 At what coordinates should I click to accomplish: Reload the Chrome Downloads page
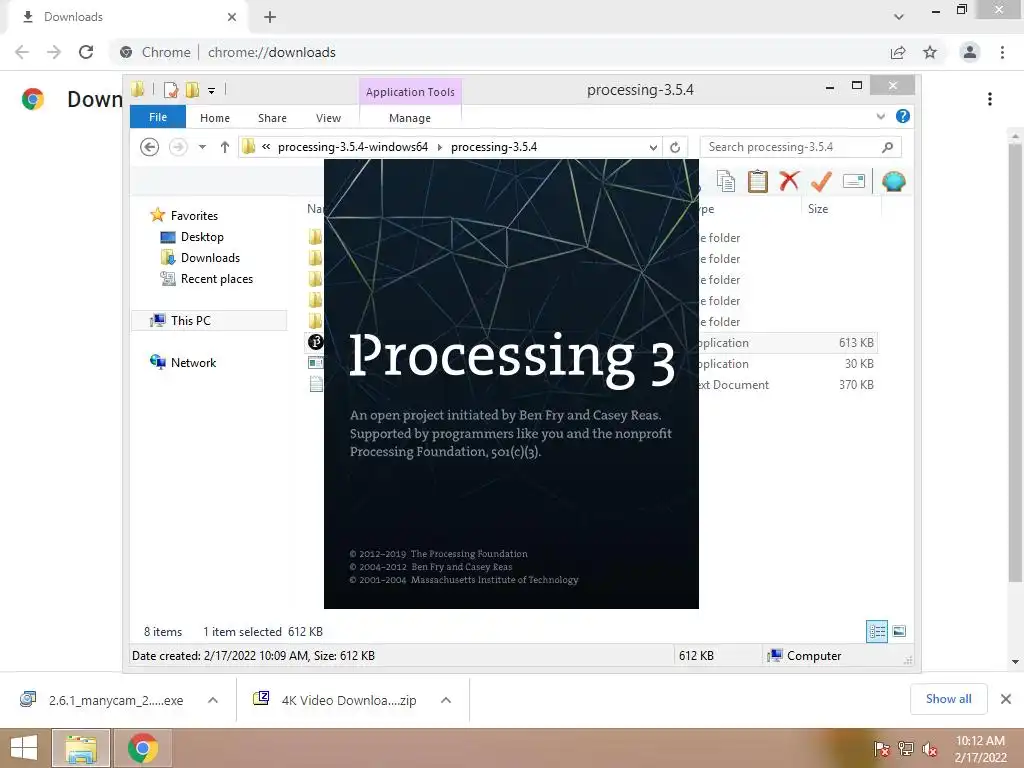[x=86, y=52]
